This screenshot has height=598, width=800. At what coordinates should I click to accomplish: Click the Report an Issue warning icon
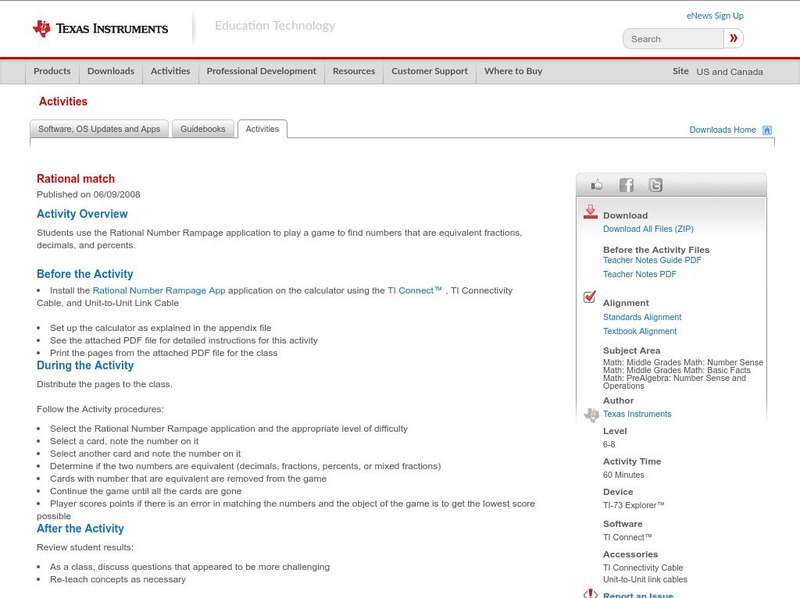pos(590,594)
